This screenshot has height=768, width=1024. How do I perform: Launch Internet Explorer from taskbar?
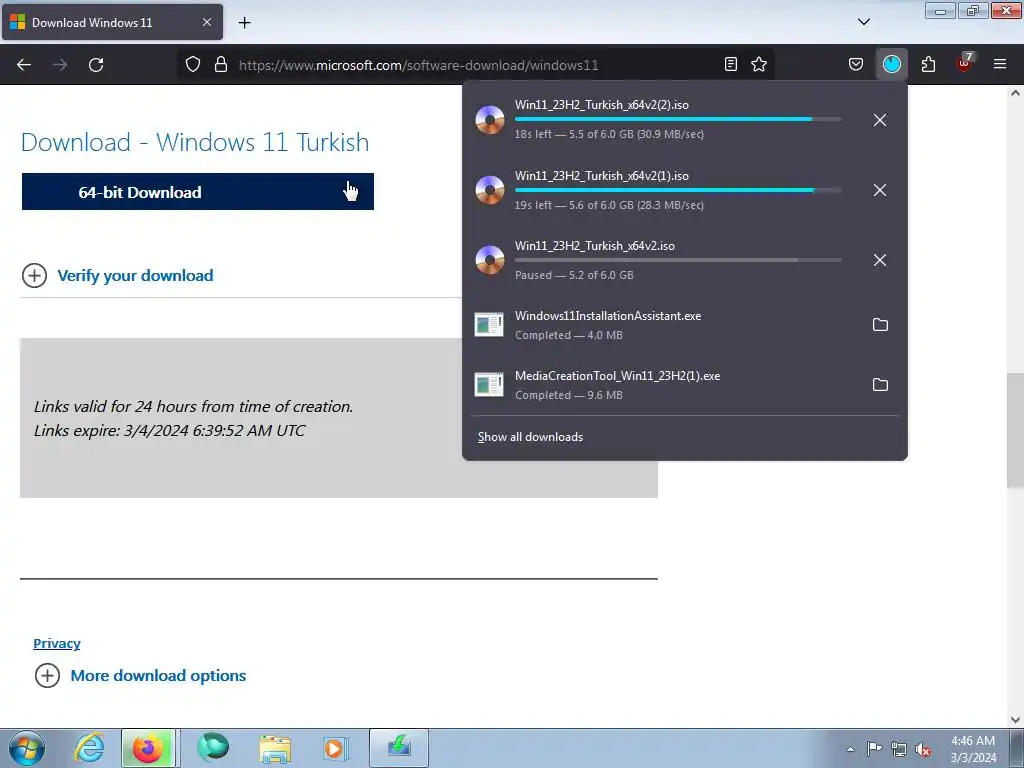tap(89, 748)
